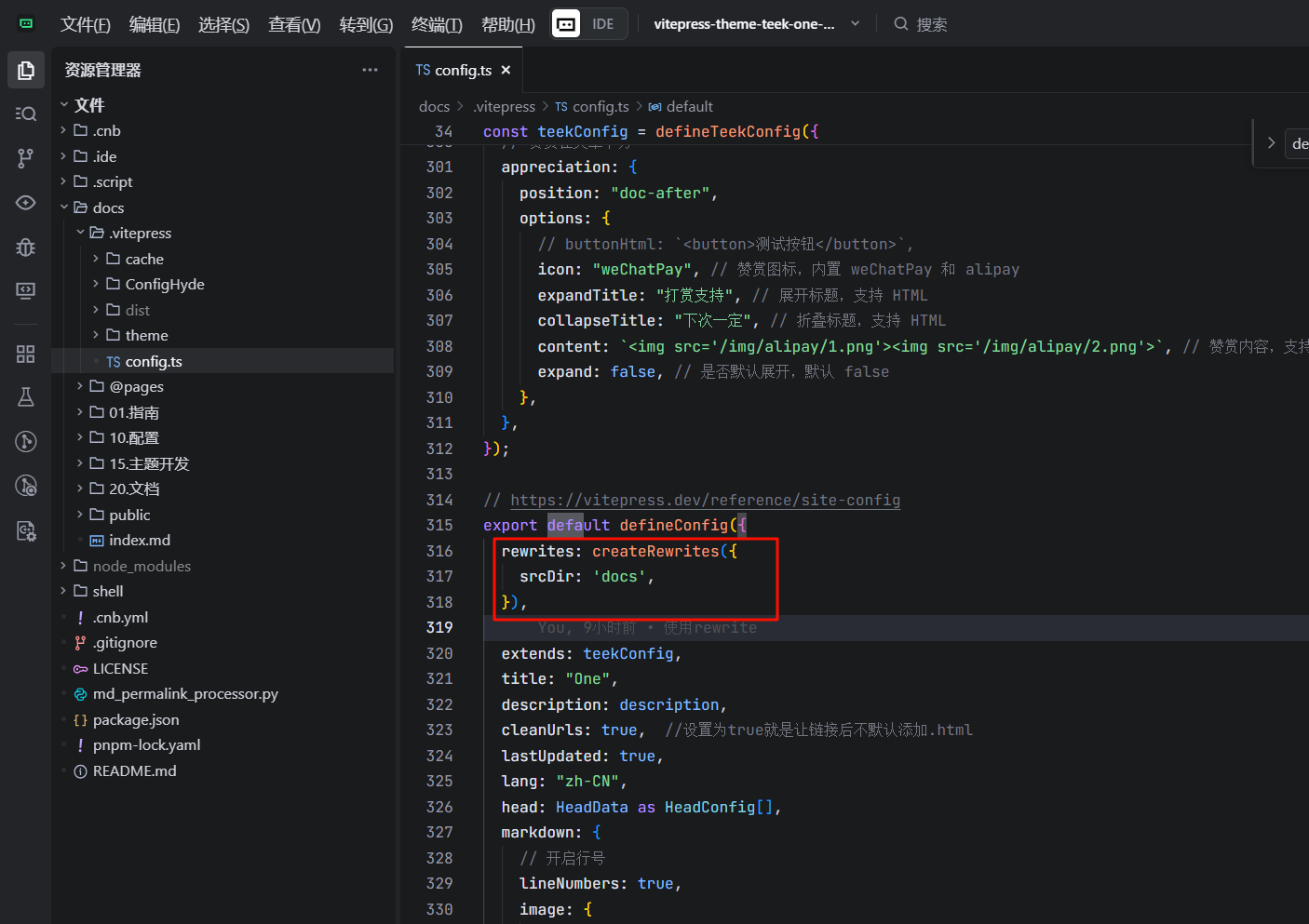Open the 终端 menu
The image size is (1309, 924).
tap(437, 24)
